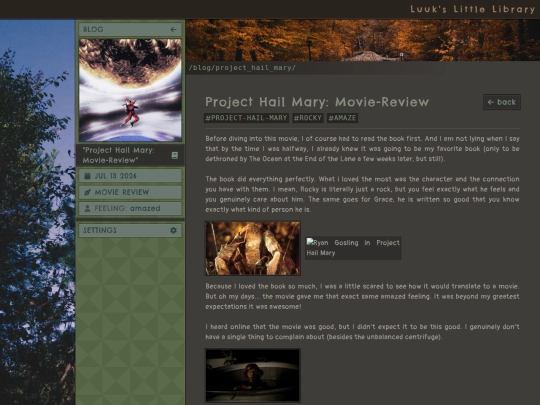The image size is (540, 405).
Task: Click the calendar icon next to JUL 13 2026
Action: (87, 176)
